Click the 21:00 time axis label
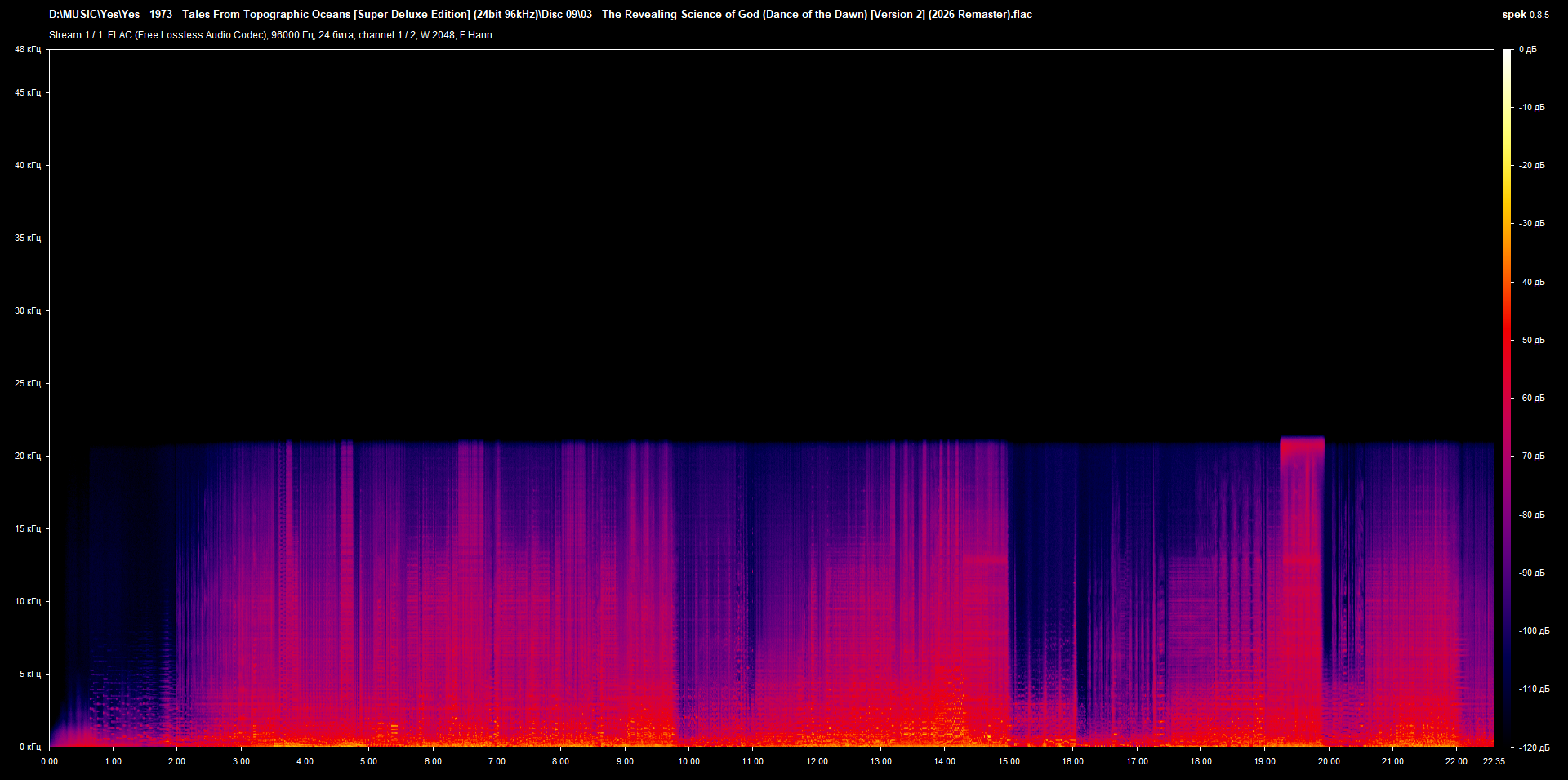Viewport: 1568px width, 780px height. coord(1393,762)
